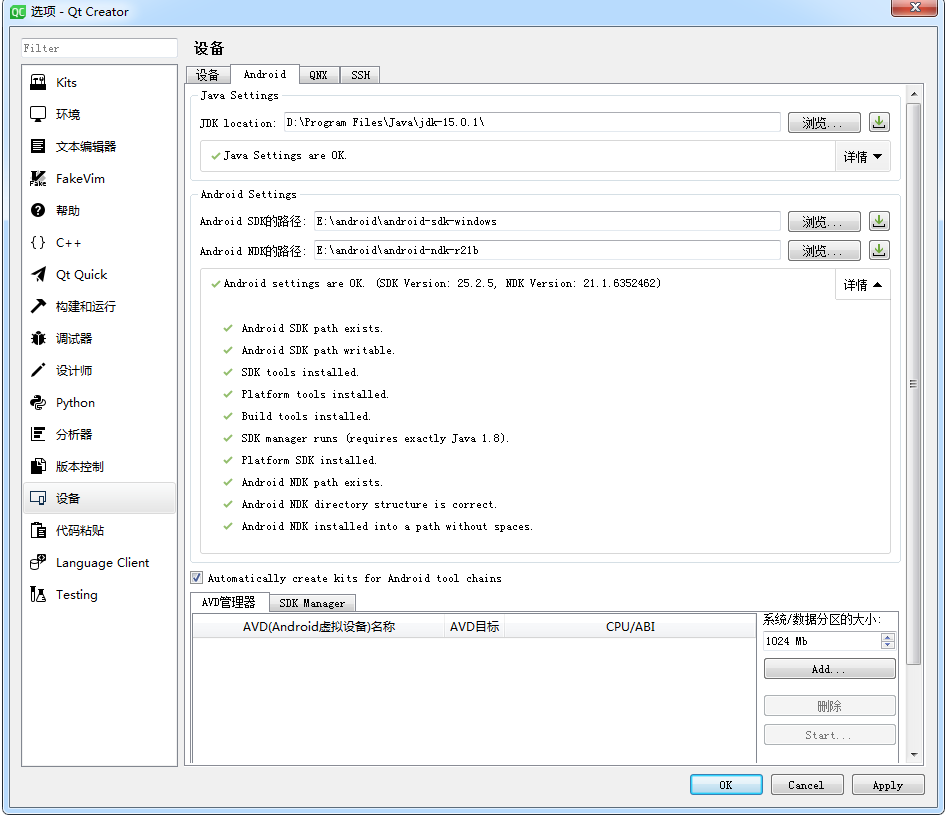
Task: Switch to the 设备 tab
Action: (208, 75)
